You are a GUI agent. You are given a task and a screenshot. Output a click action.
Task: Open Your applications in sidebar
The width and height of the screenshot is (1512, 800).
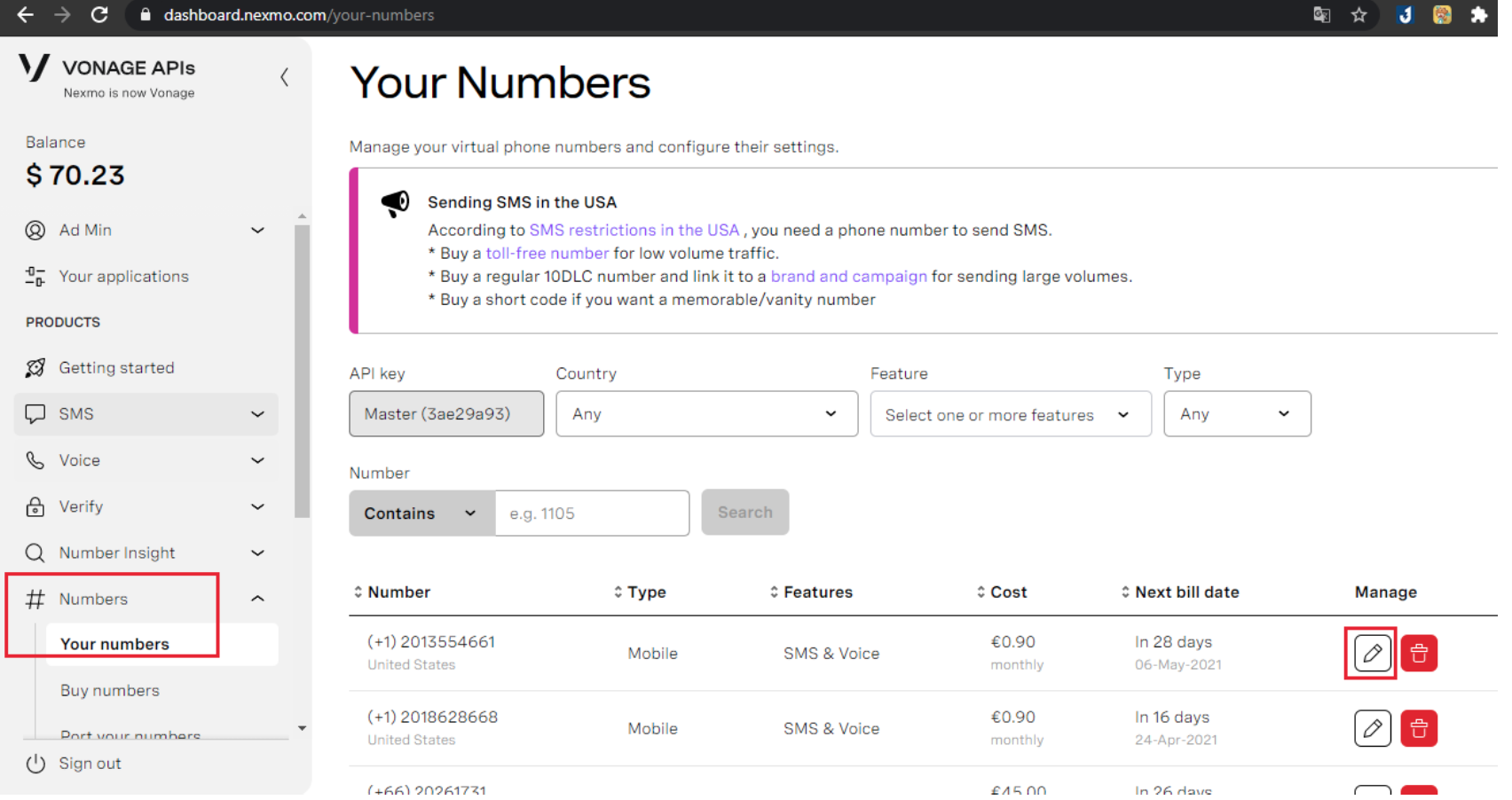(x=123, y=277)
